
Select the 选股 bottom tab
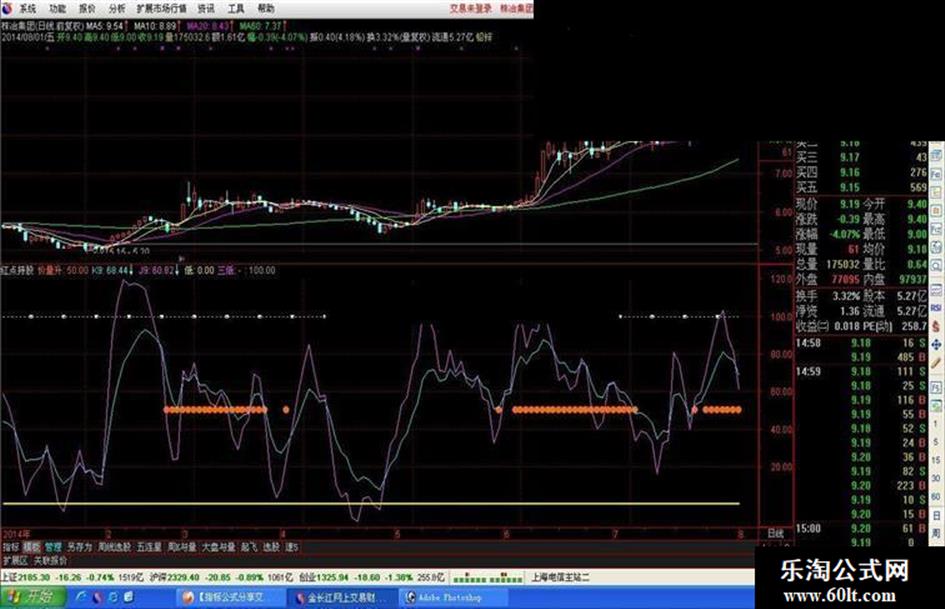[272, 547]
